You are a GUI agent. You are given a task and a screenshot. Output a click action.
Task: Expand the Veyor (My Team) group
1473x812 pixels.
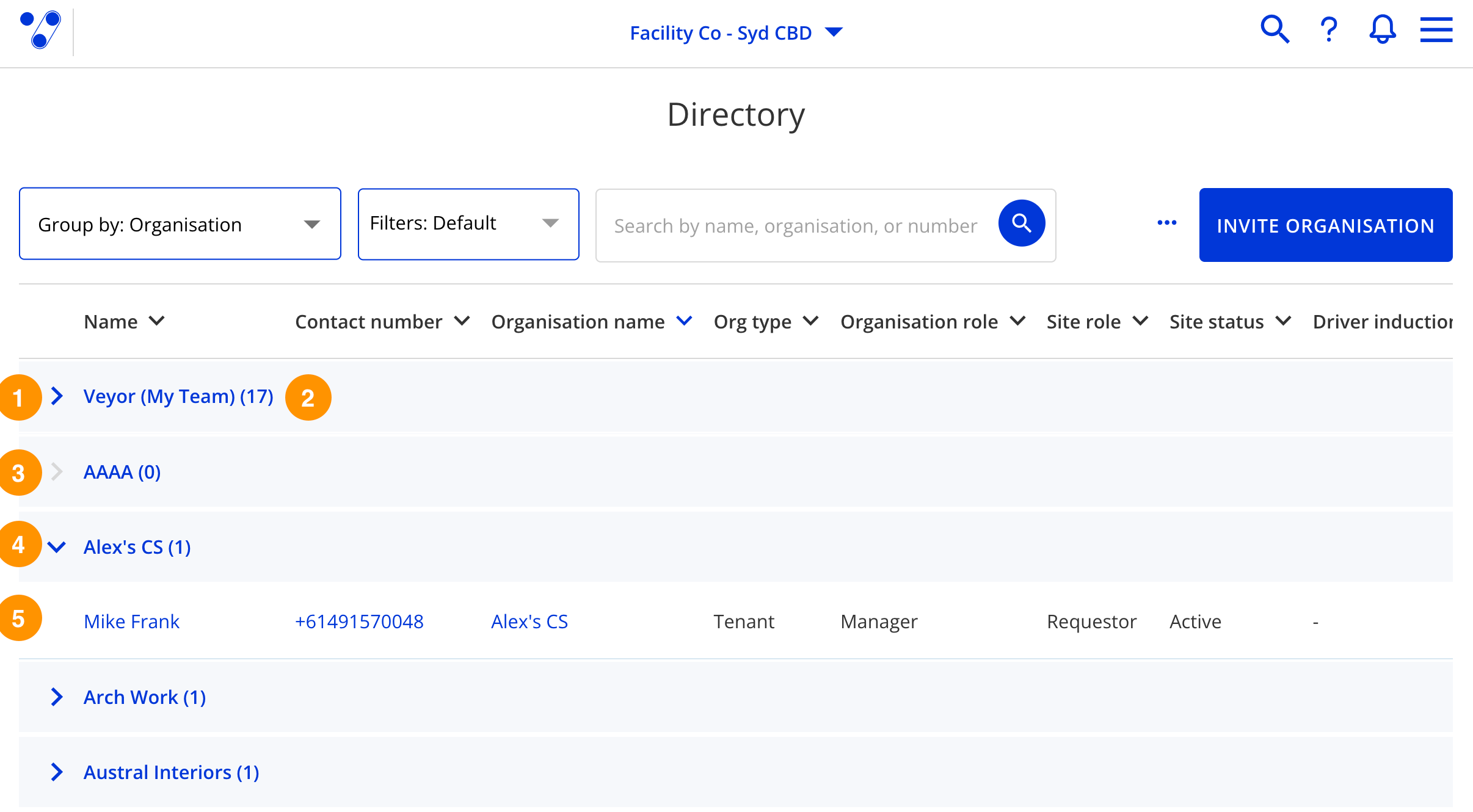click(57, 396)
